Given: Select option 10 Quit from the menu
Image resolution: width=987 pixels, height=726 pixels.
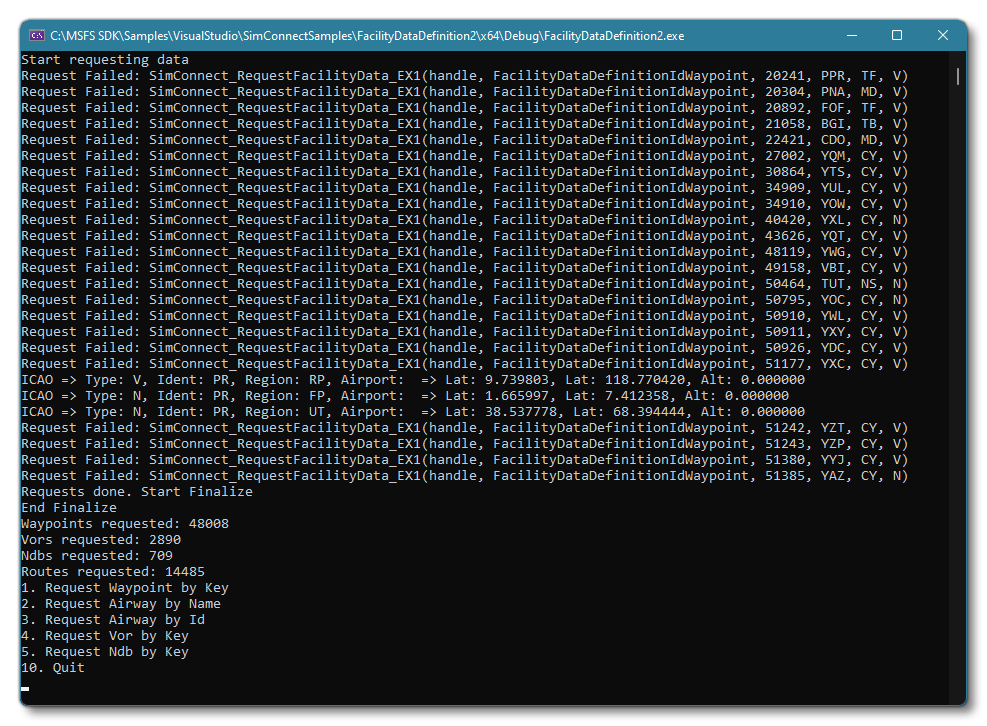Looking at the screenshot, I should (x=50, y=667).
